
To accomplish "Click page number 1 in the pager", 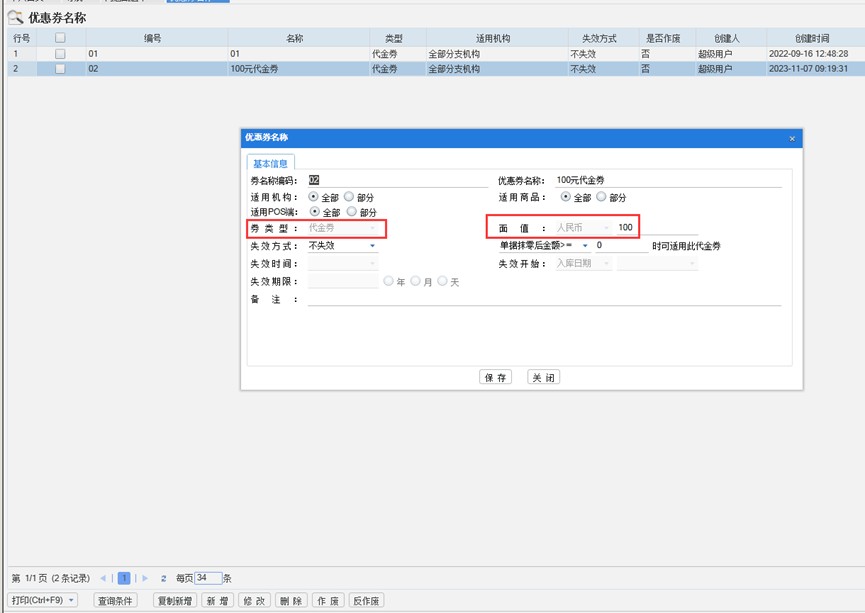I will tap(124, 578).
